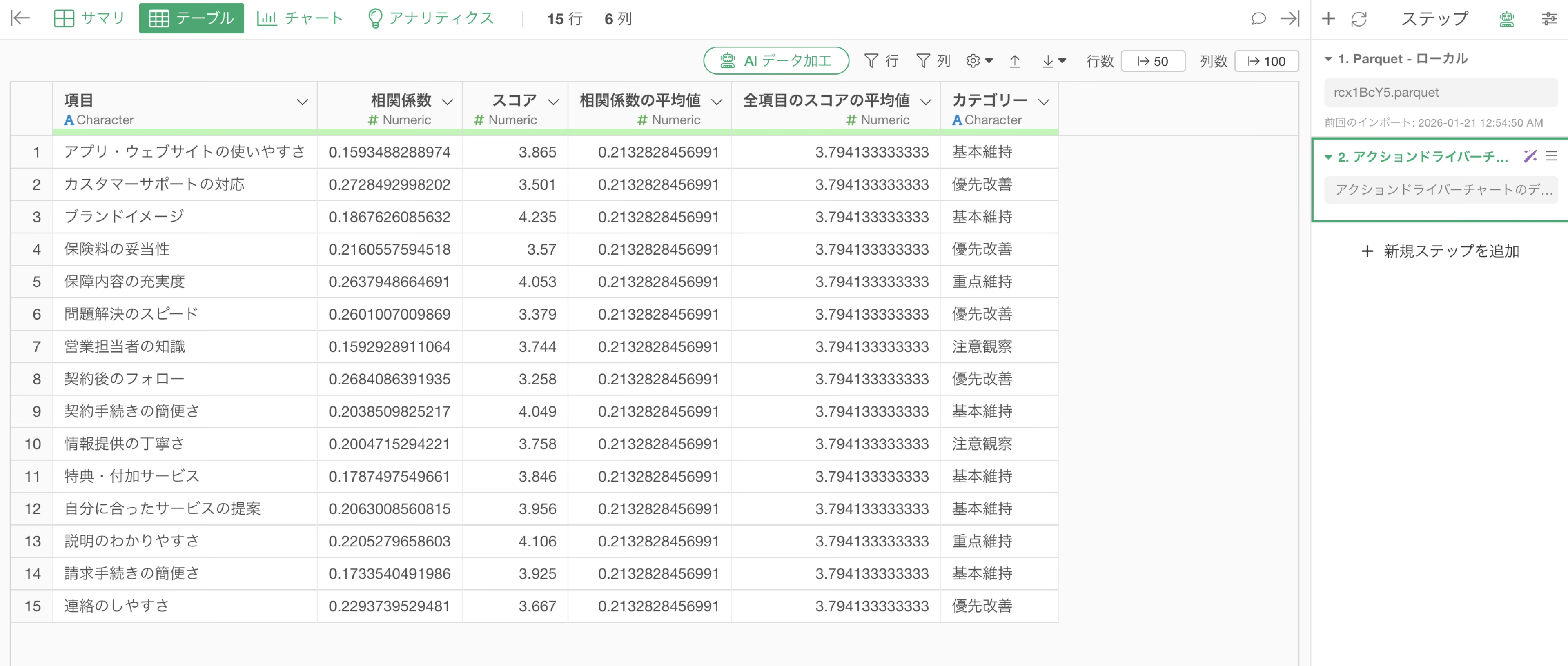The image size is (1568, 666).
Task: Click the refresh data icon
Action: 1359,19
